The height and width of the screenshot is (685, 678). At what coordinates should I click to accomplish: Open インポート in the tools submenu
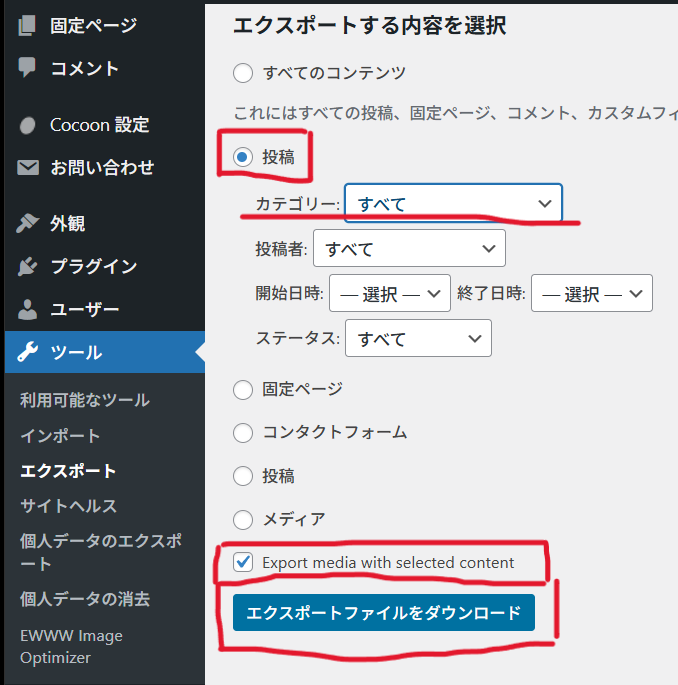pyautogui.click(x=60, y=436)
